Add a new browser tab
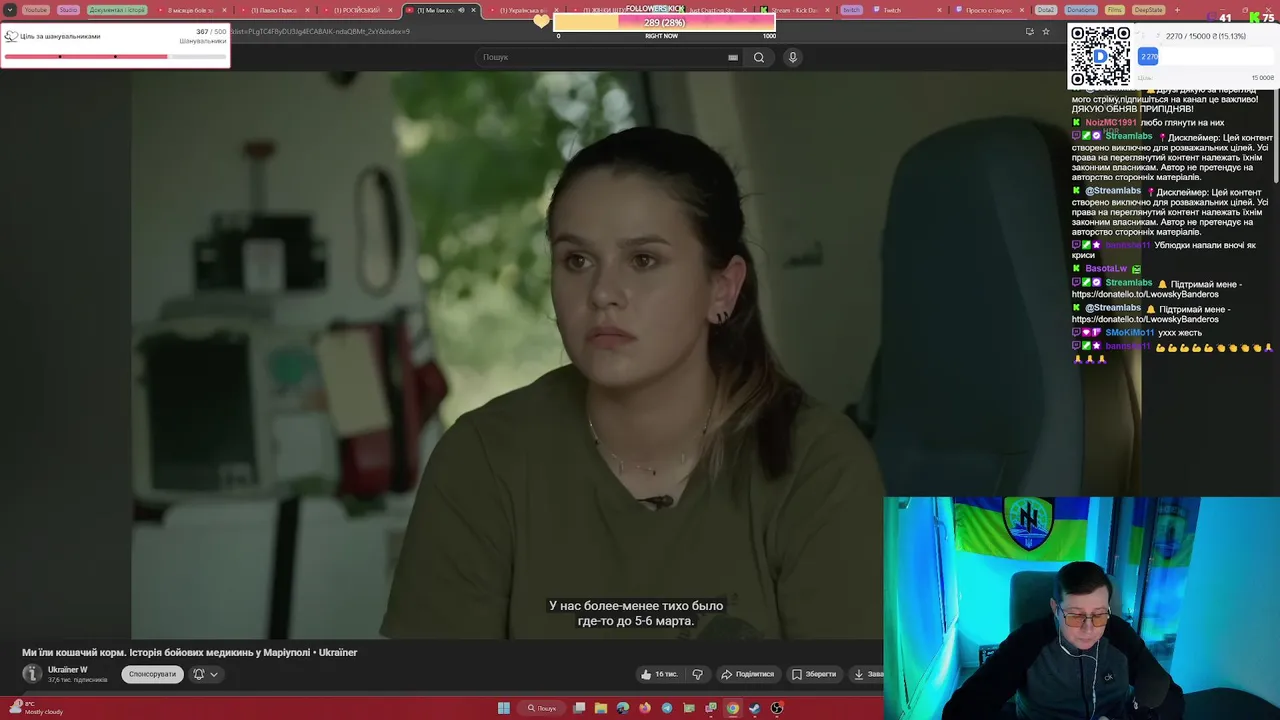Viewport: 1280px width, 720px height. [x=1177, y=10]
